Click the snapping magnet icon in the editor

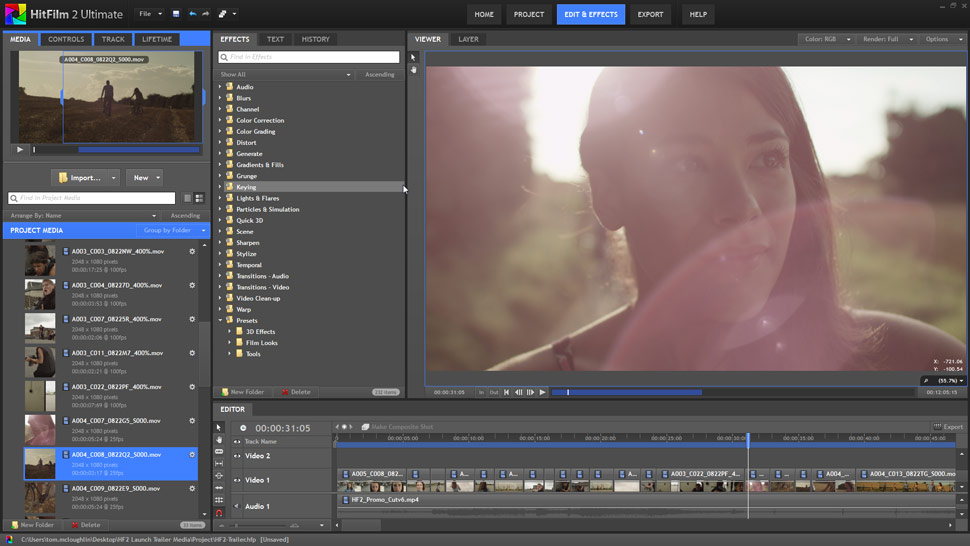click(219, 513)
